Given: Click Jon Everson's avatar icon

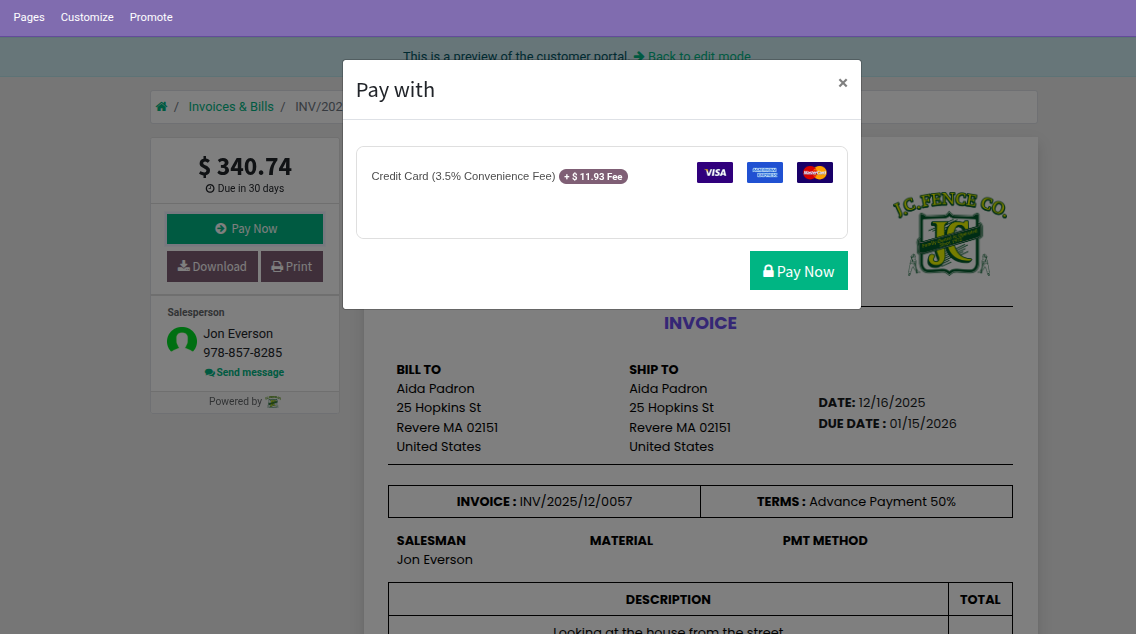Looking at the screenshot, I should pyautogui.click(x=182, y=342).
